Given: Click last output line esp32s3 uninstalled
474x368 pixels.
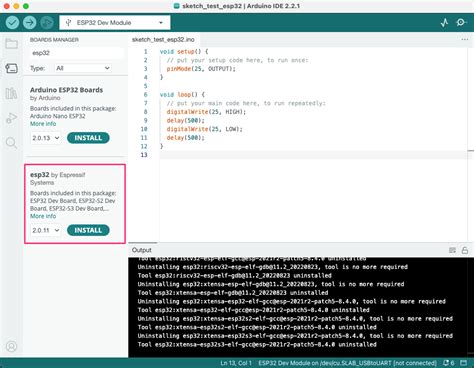Looking at the screenshot, I should click(x=257, y=344).
